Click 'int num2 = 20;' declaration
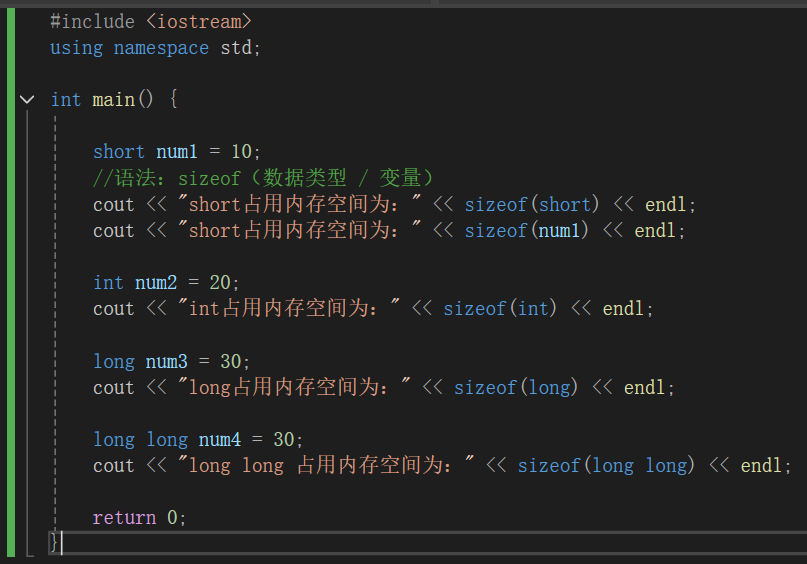This screenshot has height=564, width=807. [x=166, y=283]
